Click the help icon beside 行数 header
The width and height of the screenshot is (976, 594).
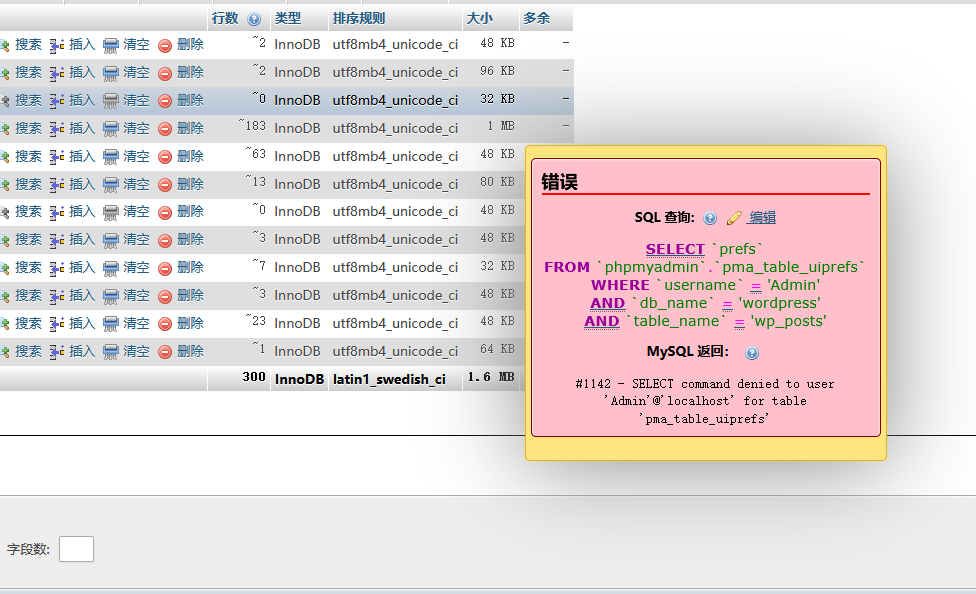pyautogui.click(x=254, y=19)
